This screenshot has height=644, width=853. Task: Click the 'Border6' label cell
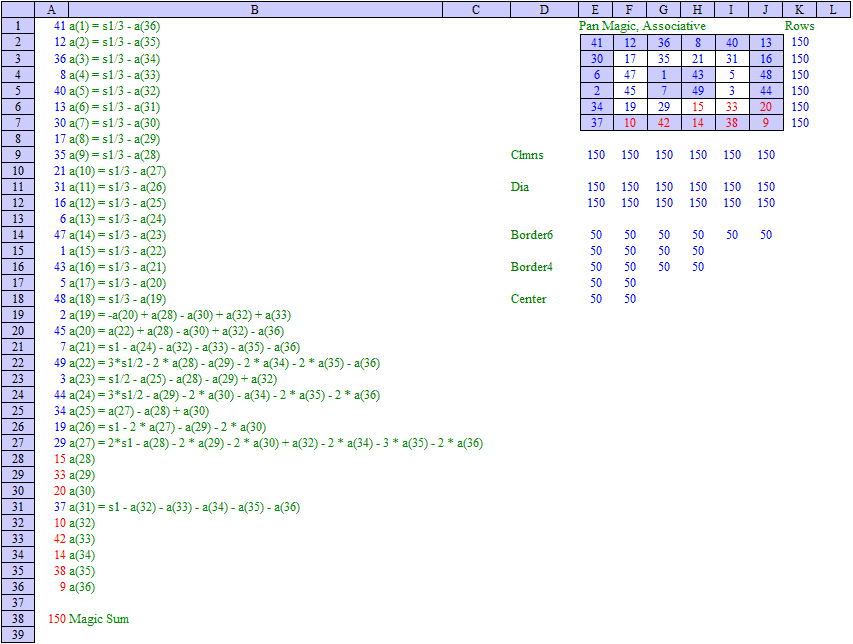(x=531, y=234)
